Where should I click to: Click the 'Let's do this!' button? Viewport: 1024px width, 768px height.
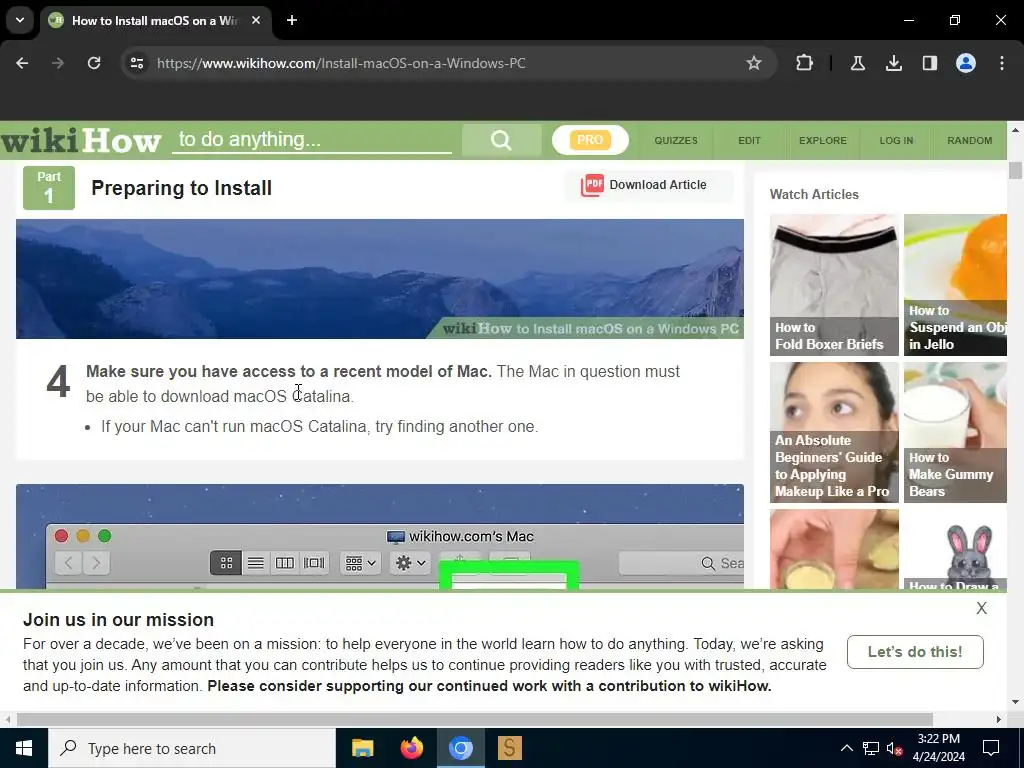tap(915, 652)
